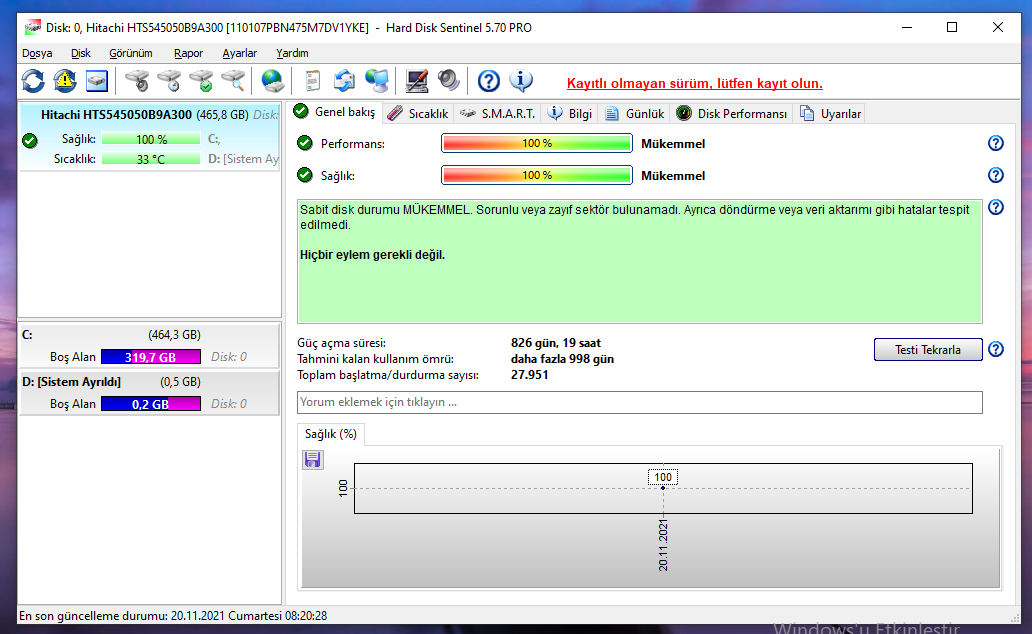Screen dimensions: 1032x634
Task: Click the 100 data point marker on chart
Action: tap(663, 488)
